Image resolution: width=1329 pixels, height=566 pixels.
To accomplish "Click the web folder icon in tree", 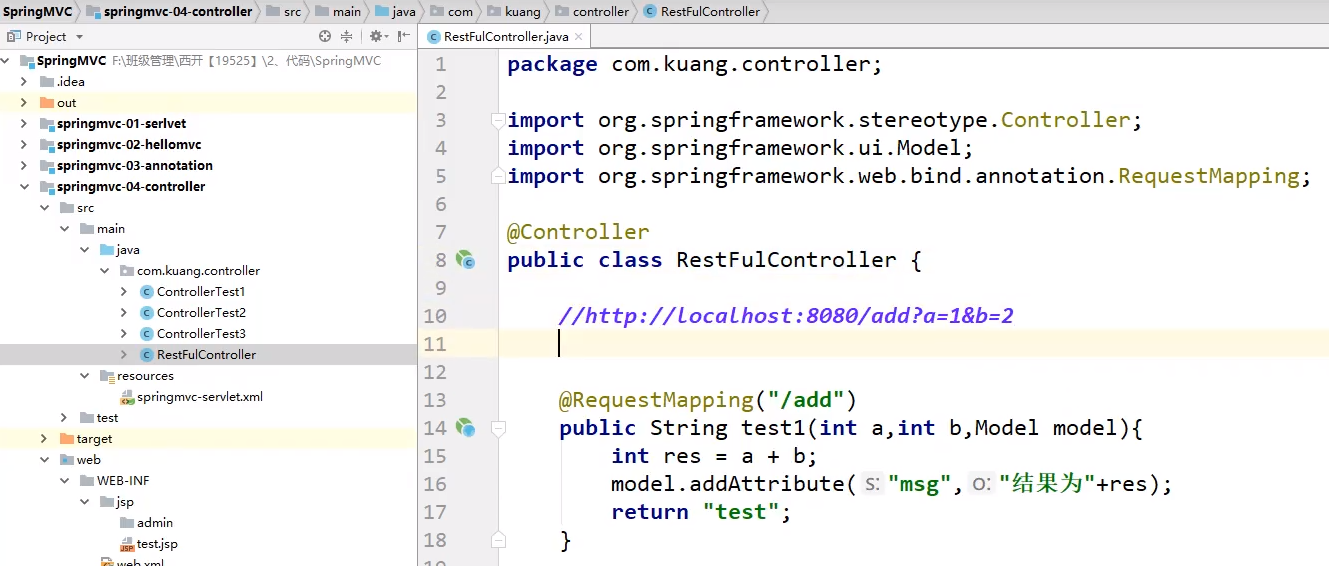I will pyautogui.click(x=67, y=460).
